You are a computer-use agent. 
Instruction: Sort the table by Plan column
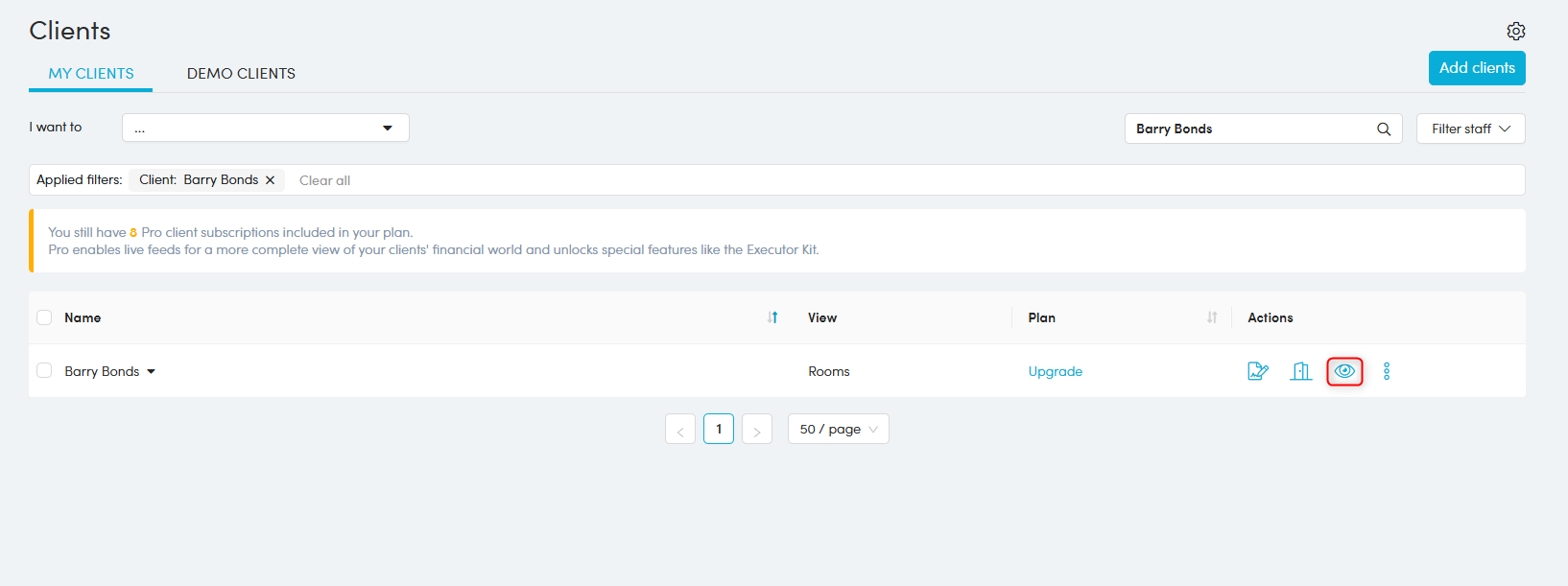tap(1212, 317)
